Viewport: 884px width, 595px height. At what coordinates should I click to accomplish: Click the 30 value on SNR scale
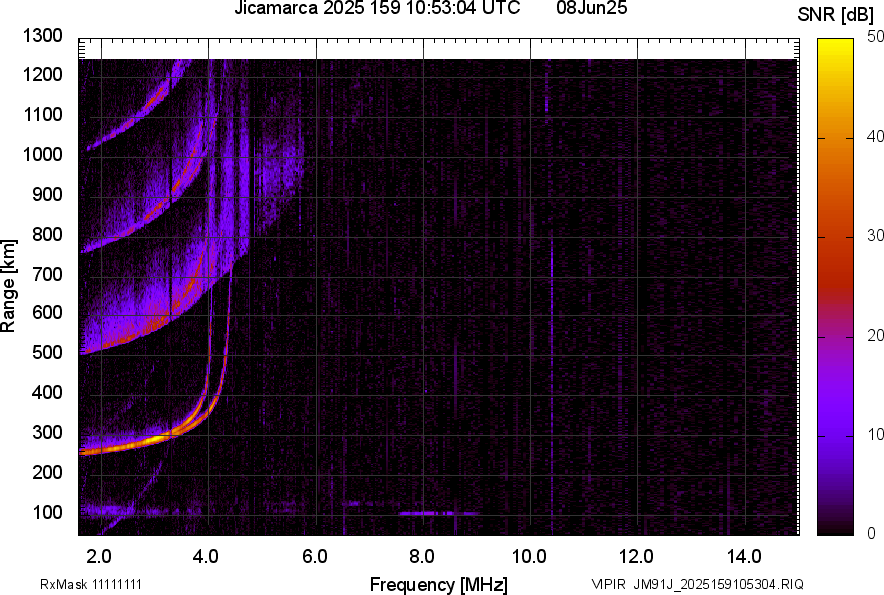(x=876, y=236)
